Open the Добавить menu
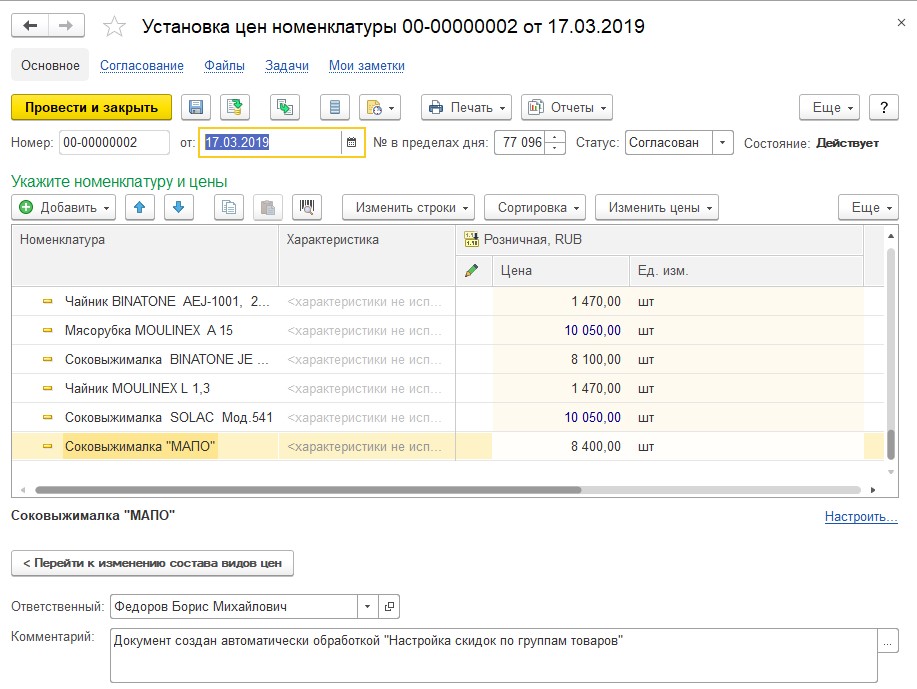This screenshot has width=917, height=689. 64,208
